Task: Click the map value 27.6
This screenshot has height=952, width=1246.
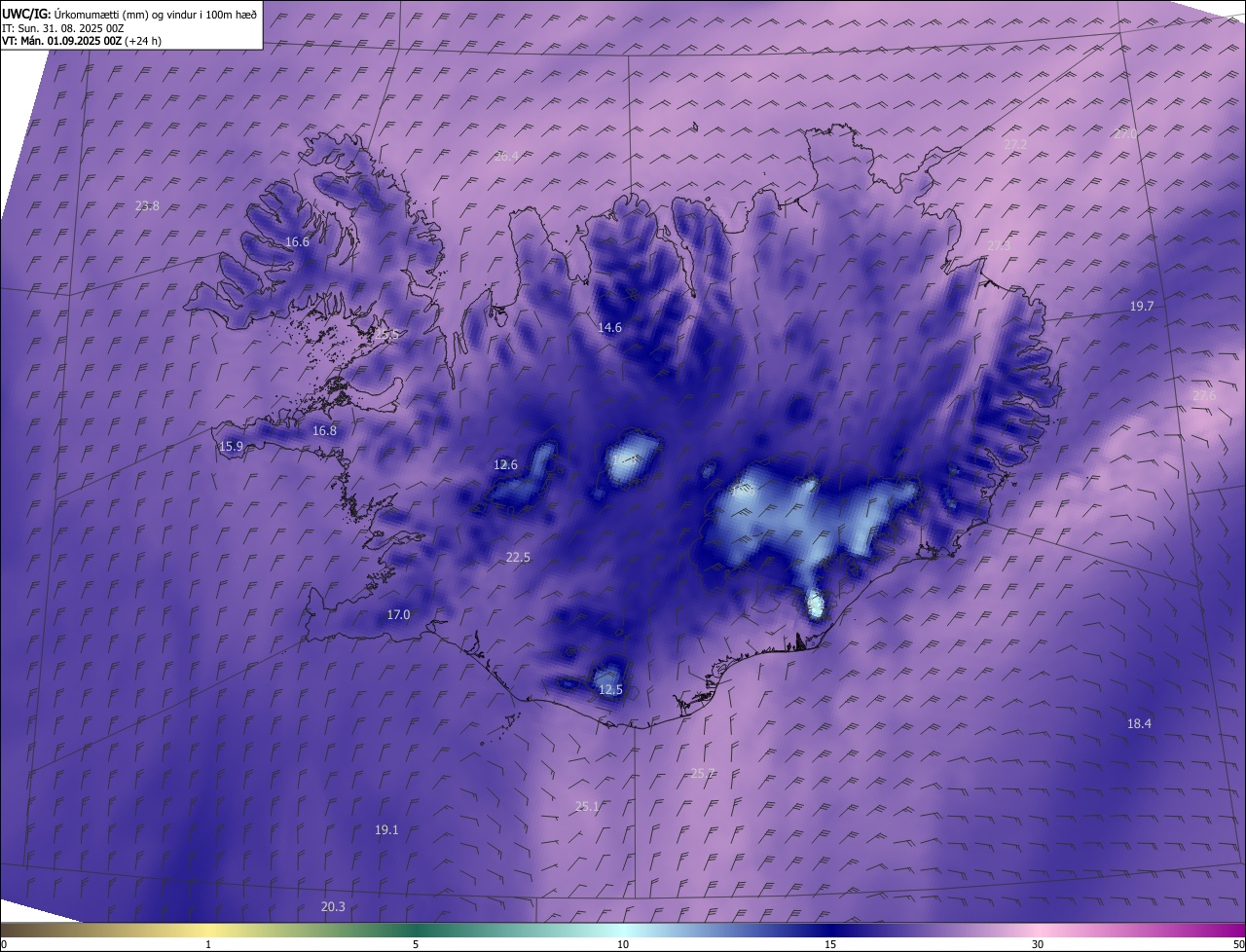Action: tap(1204, 395)
